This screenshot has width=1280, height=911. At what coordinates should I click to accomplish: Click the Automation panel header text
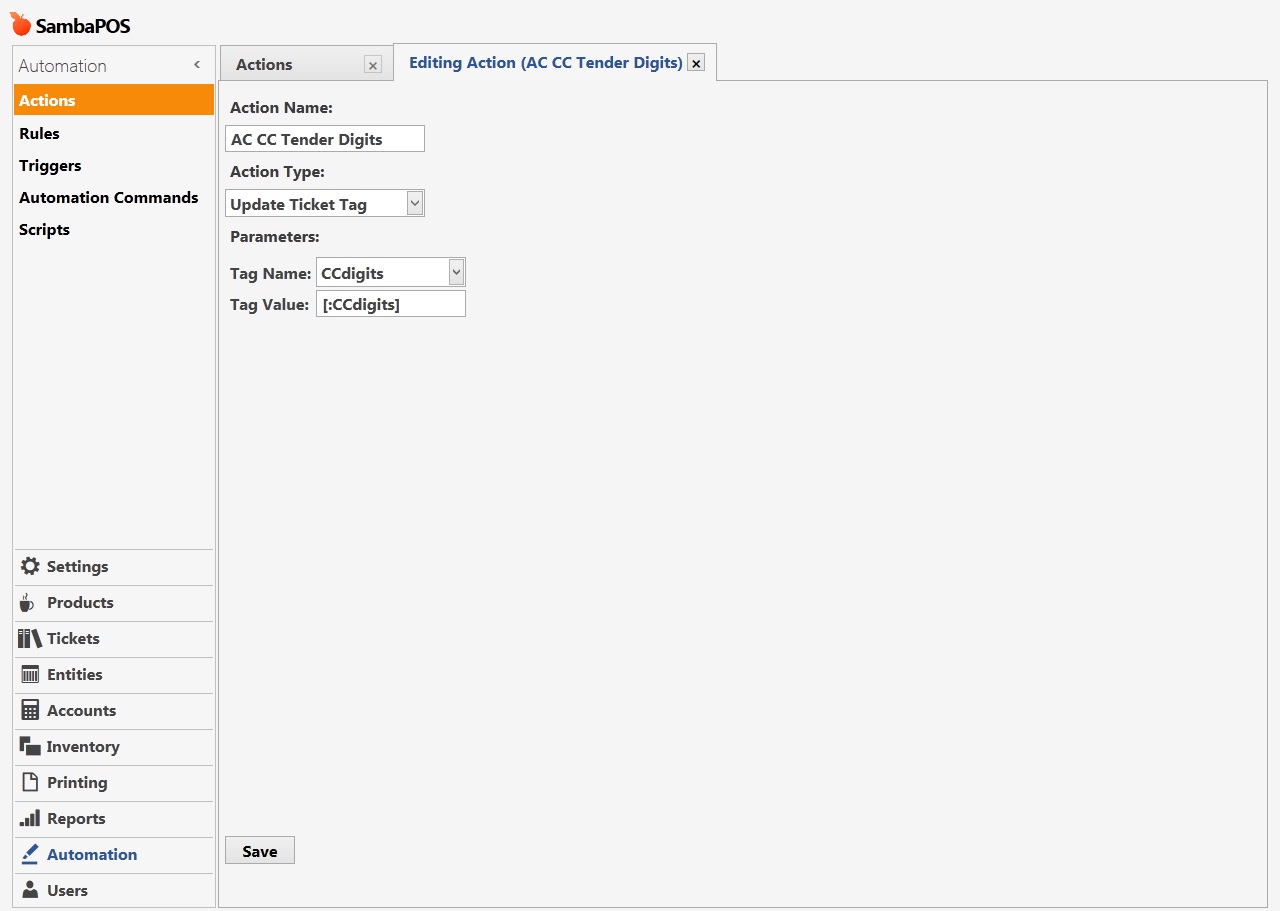pyautogui.click(x=62, y=66)
